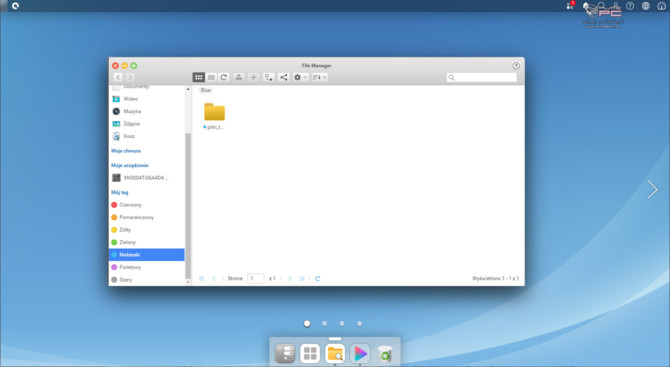The height and width of the screenshot is (367, 670).
Task: Focus the File Manager search field
Action: click(482, 77)
